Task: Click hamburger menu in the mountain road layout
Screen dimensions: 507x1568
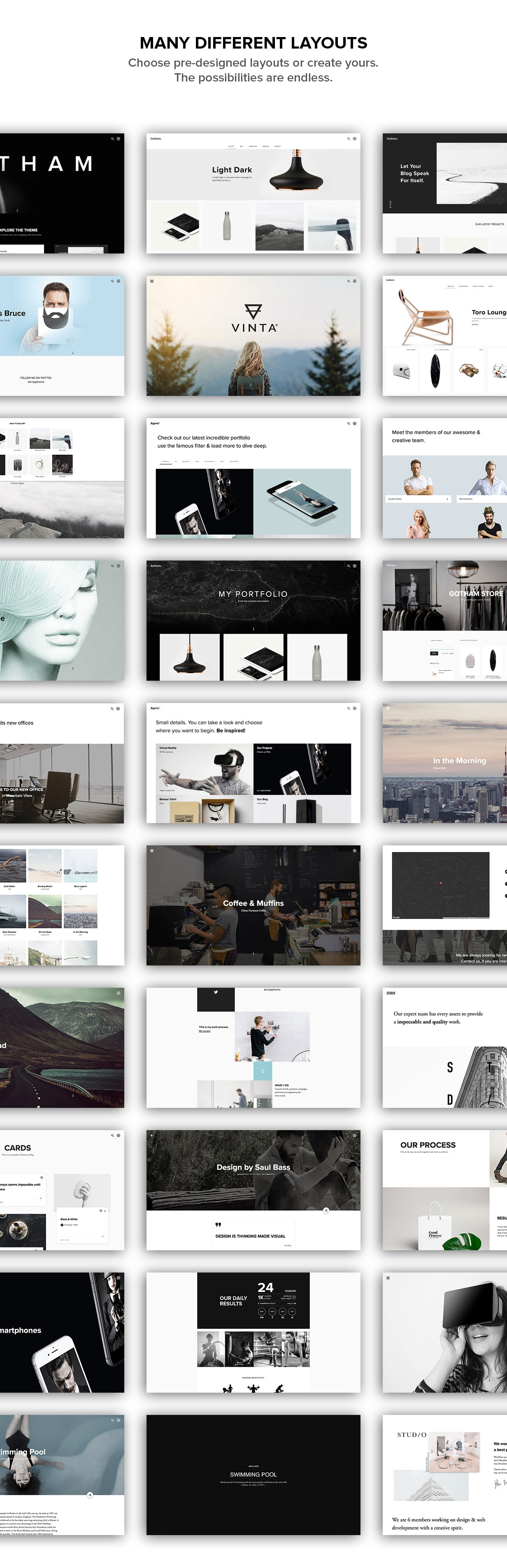Action: point(118,993)
